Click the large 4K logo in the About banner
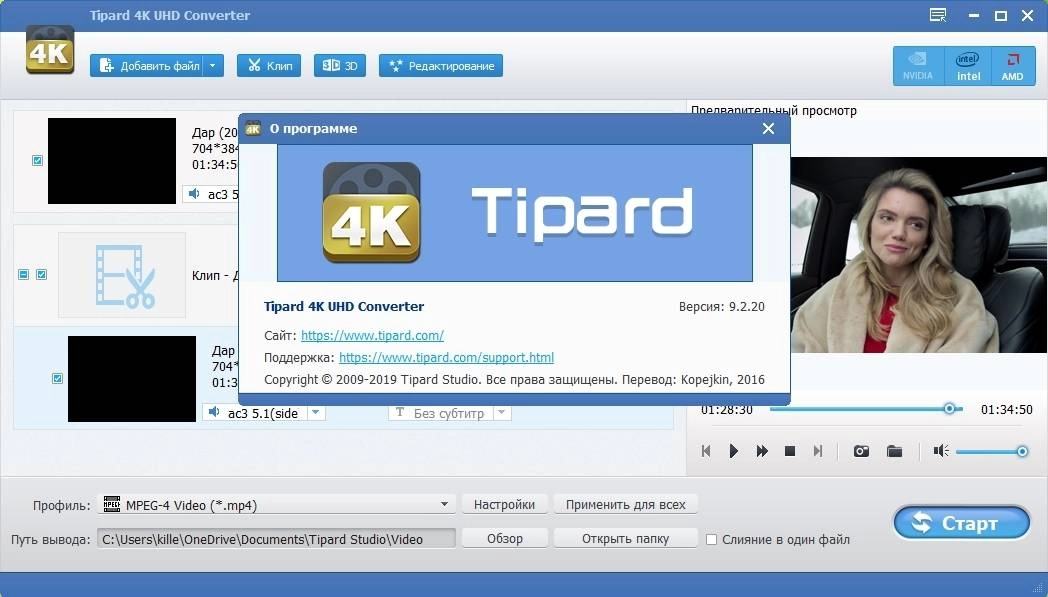The width and height of the screenshot is (1048, 597). pos(372,213)
